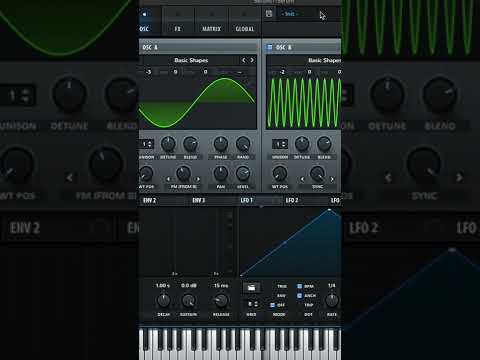Click the OSC B octave value -2
The image size is (480, 360).
[282, 72]
